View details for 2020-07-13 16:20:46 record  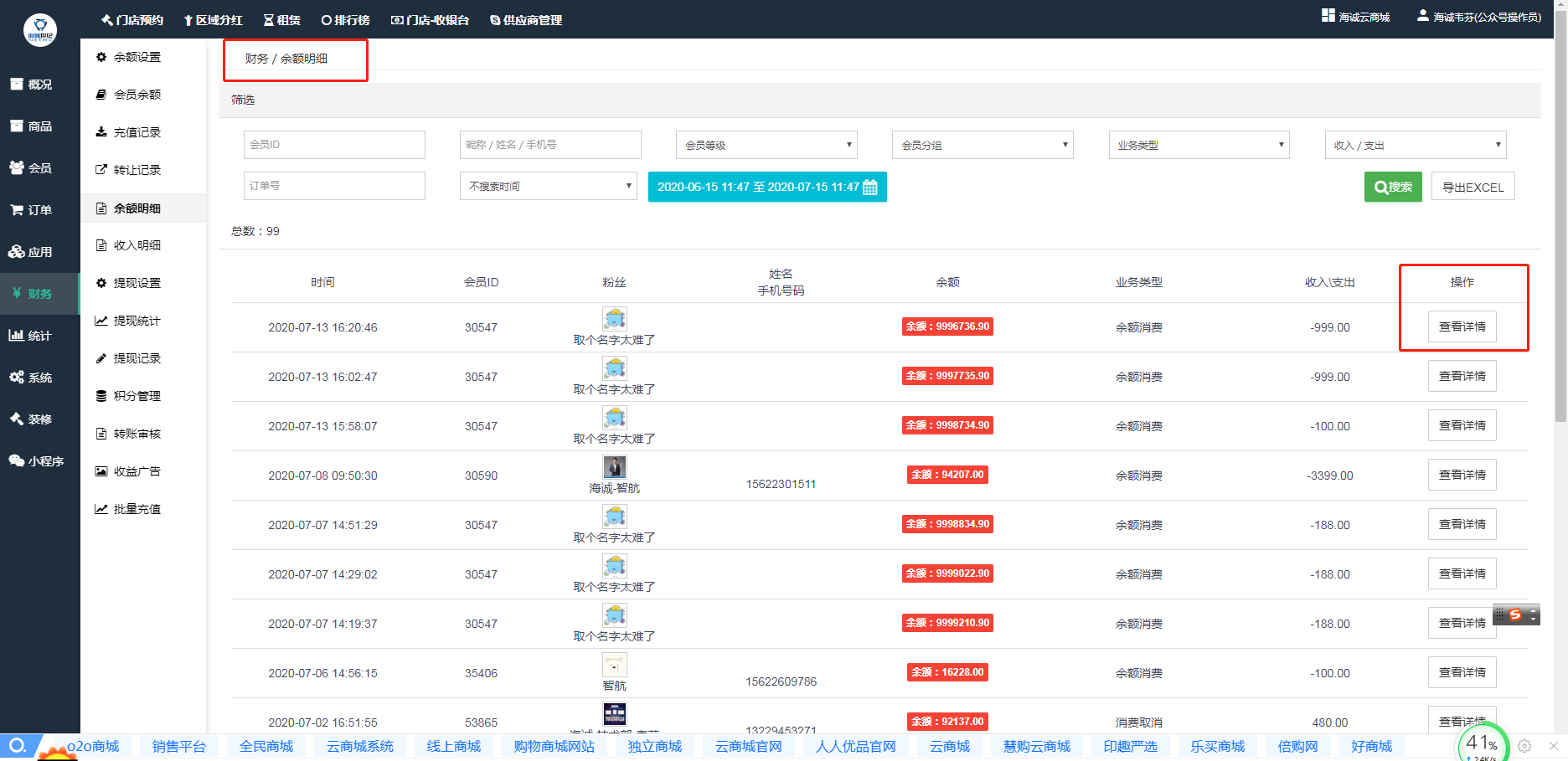coord(1462,327)
